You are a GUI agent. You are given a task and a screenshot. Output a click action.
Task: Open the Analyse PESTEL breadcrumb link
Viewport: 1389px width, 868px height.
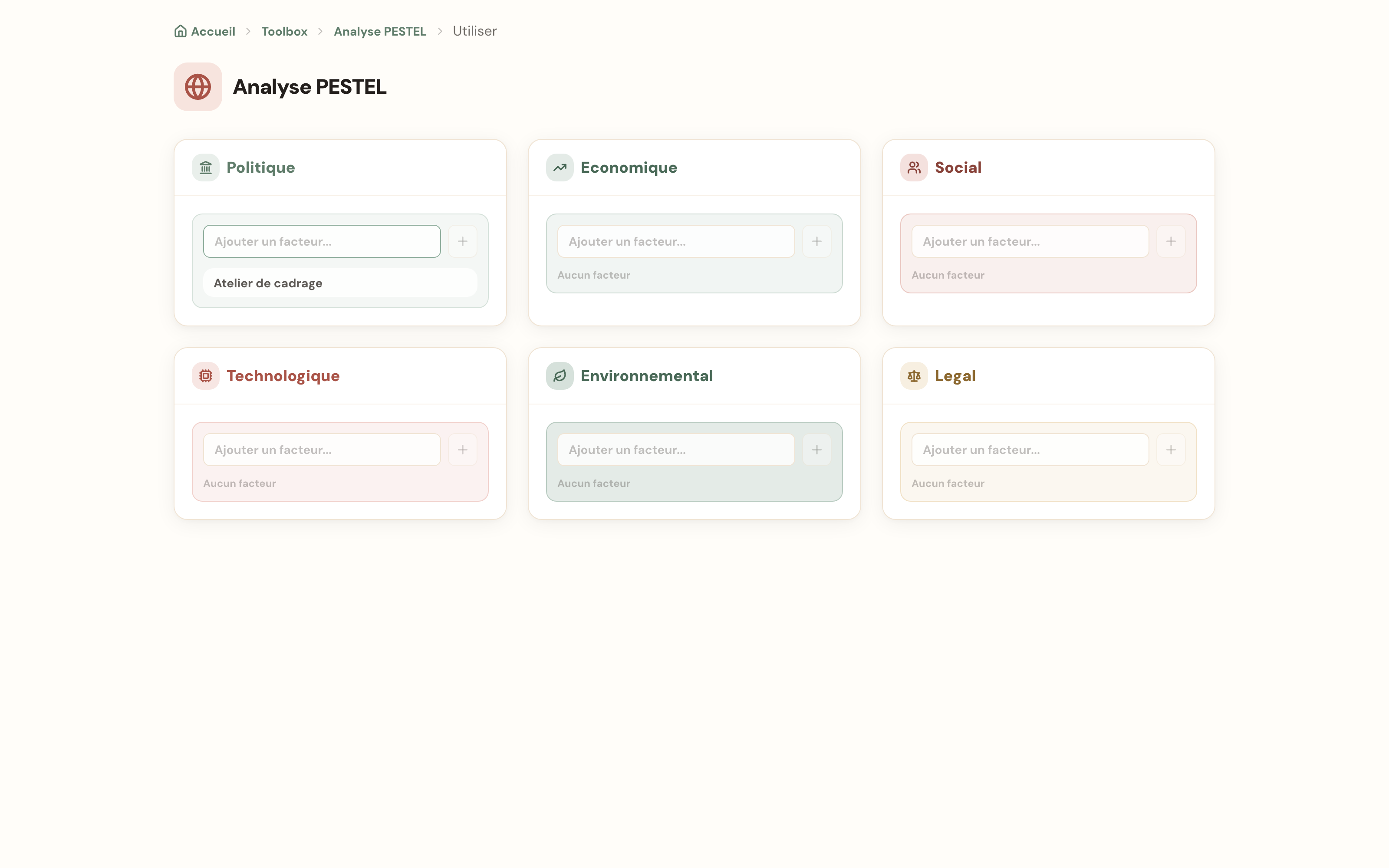pos(380,31)
